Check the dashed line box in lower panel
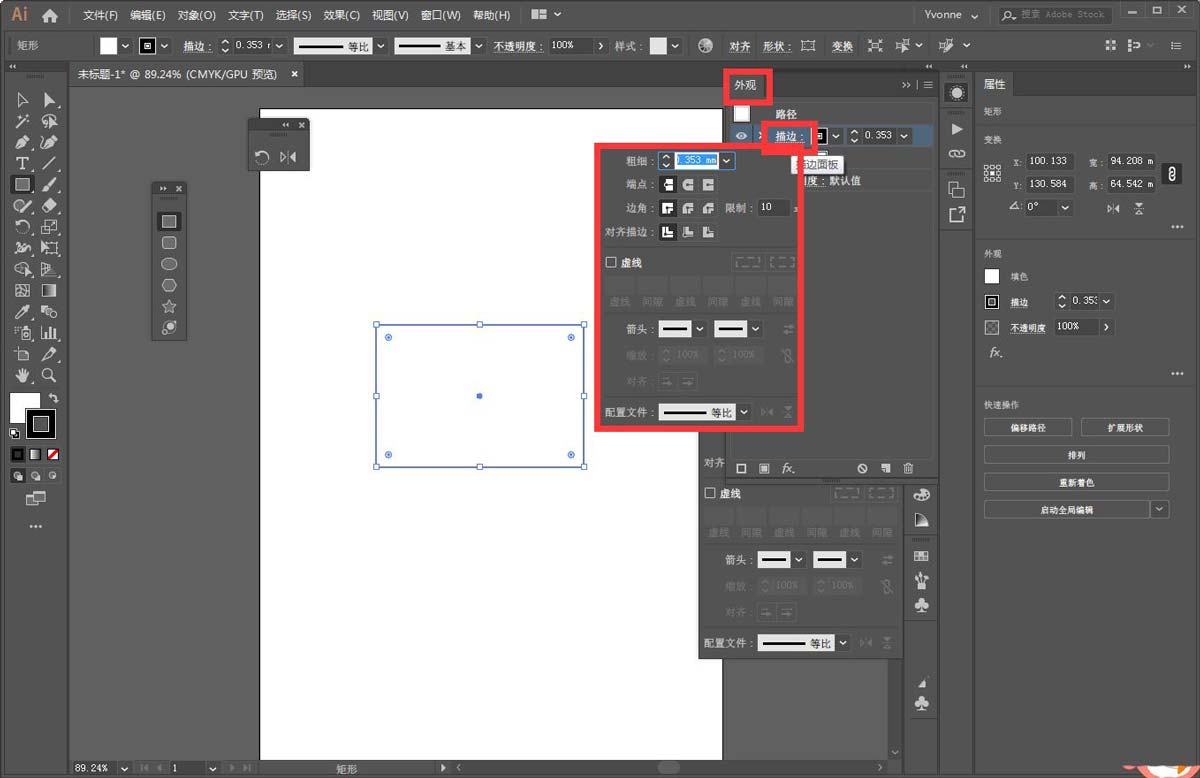1200x778 pixels. [x=710, y=493]
